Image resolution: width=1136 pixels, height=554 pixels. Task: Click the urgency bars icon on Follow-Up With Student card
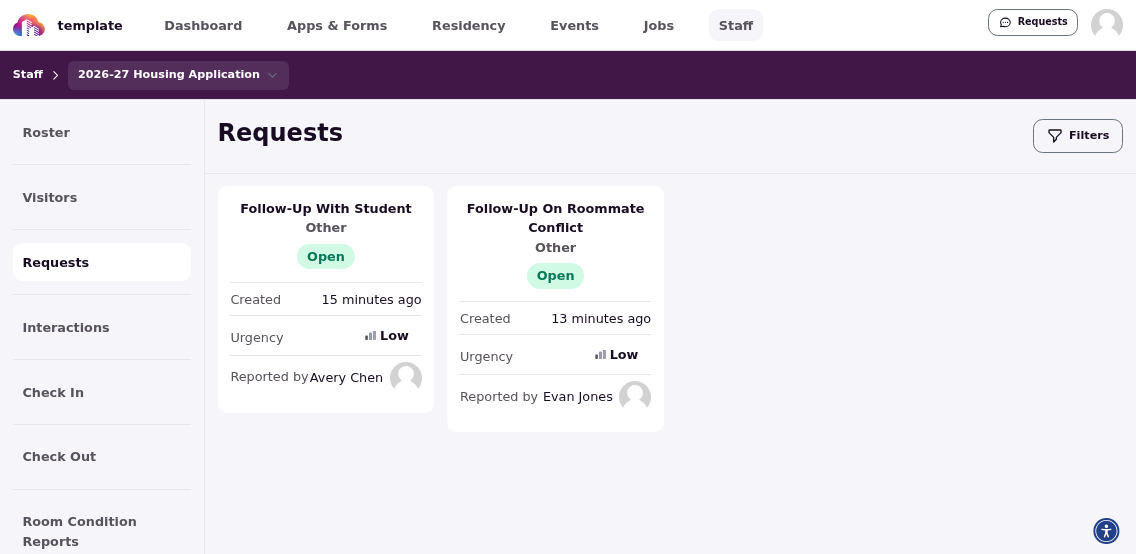[x=370, y=336]
